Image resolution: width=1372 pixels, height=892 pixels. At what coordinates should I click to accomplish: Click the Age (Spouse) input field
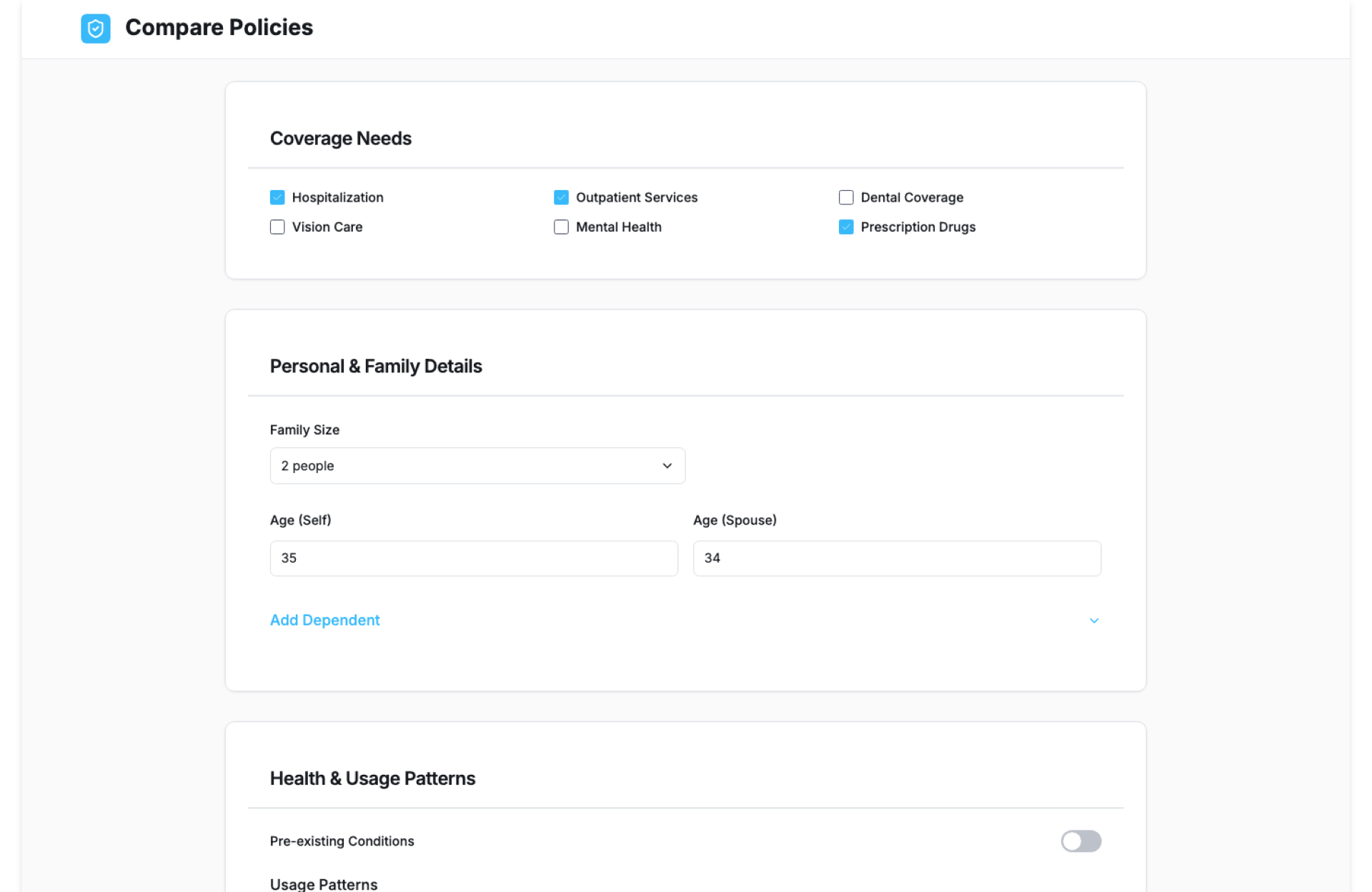[896, 558]
